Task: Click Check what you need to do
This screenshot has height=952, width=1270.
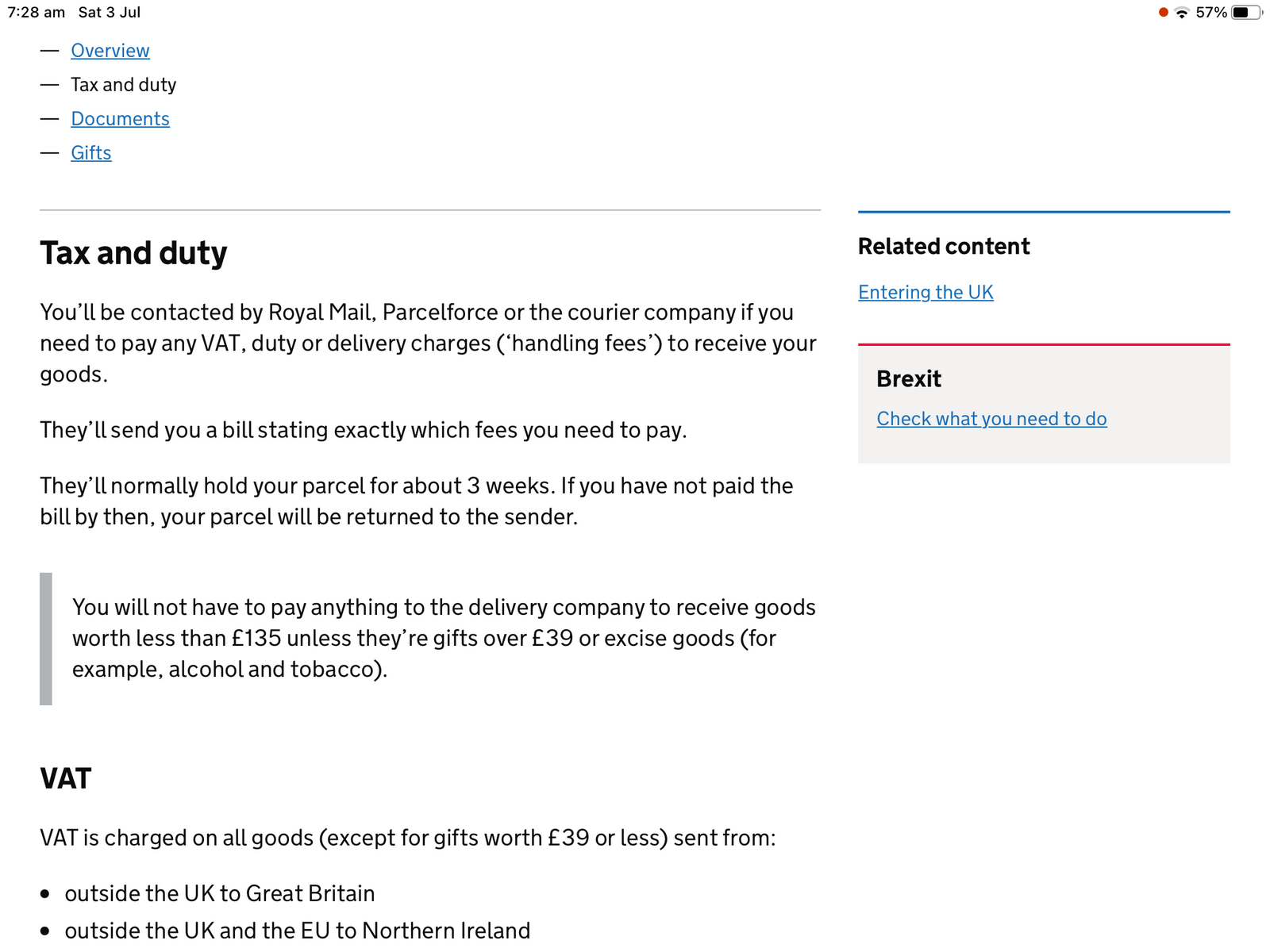Action: tap(991, 419)
